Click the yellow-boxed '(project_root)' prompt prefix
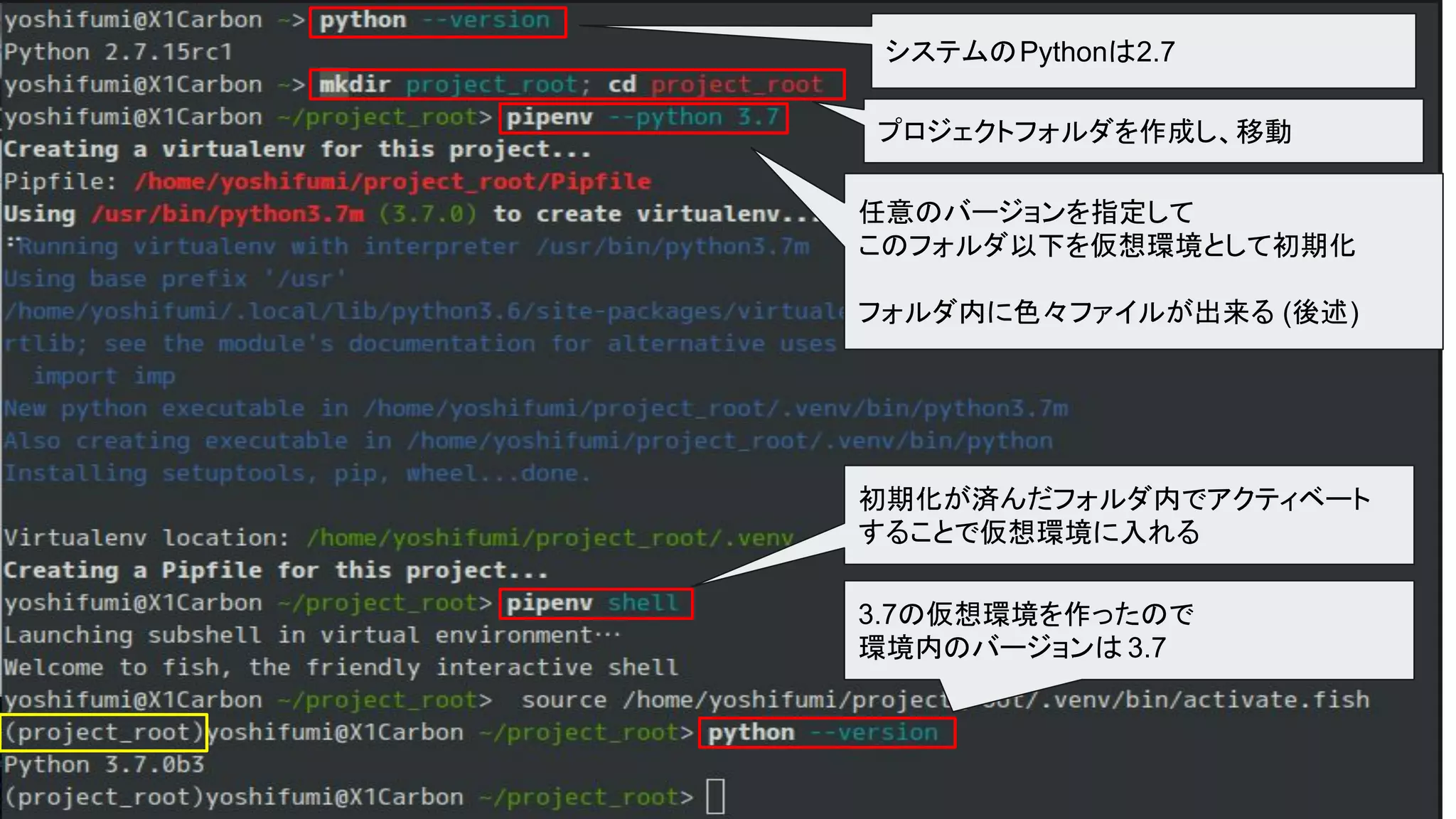1456x819 pixels. [x=104, y=733]
